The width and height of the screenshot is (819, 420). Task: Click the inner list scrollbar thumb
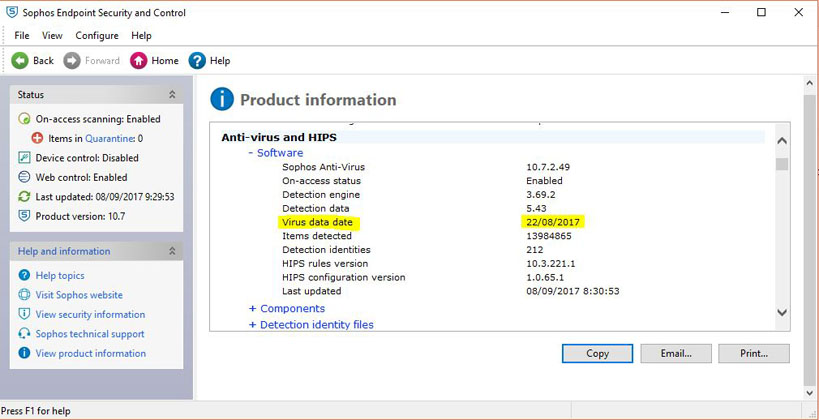point(782,164)
